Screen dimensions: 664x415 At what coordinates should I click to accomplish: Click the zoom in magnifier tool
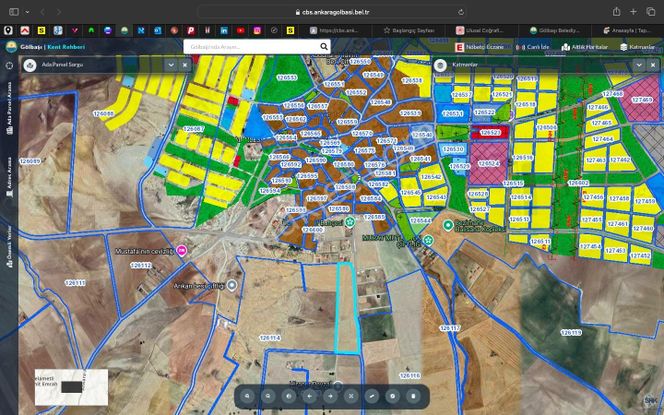[x=247, y=396]
